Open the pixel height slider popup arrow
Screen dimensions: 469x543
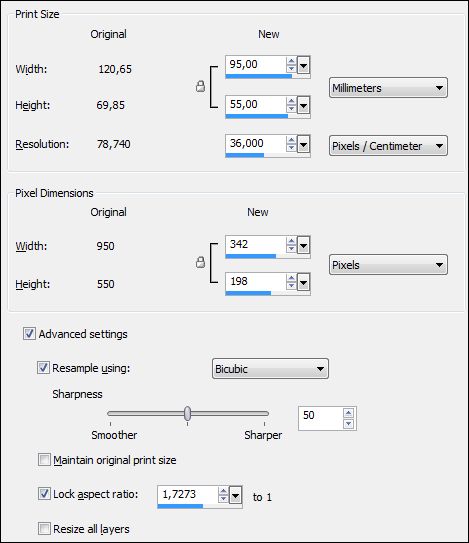click(x=303, y=283)
